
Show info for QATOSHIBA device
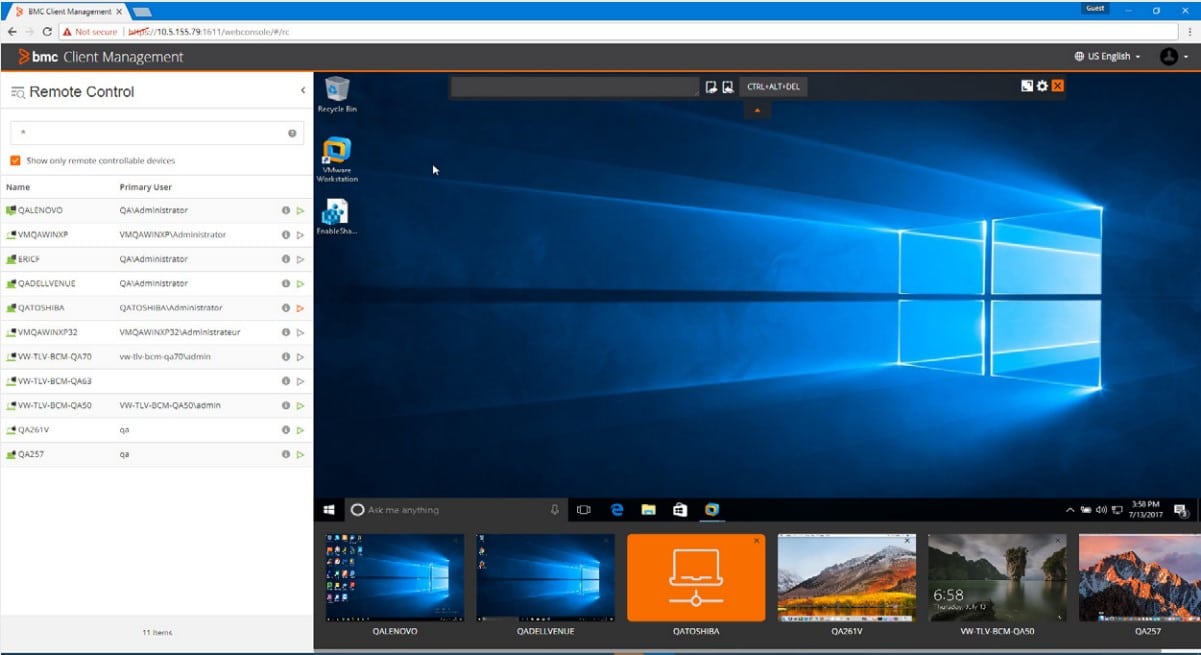286,308
